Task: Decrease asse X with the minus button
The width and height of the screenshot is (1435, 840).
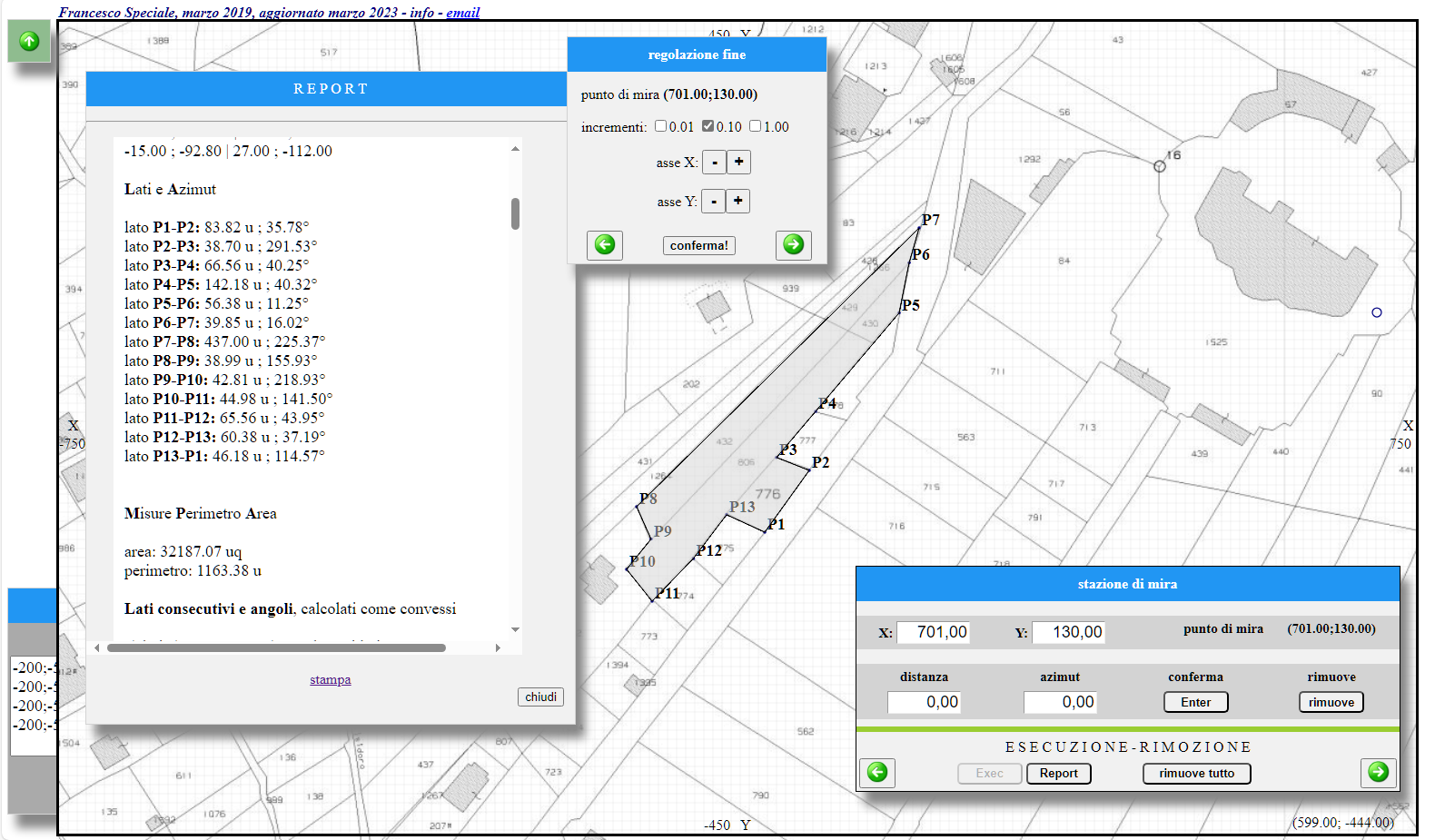Action: pyautogui.click(x=715, y=163)
